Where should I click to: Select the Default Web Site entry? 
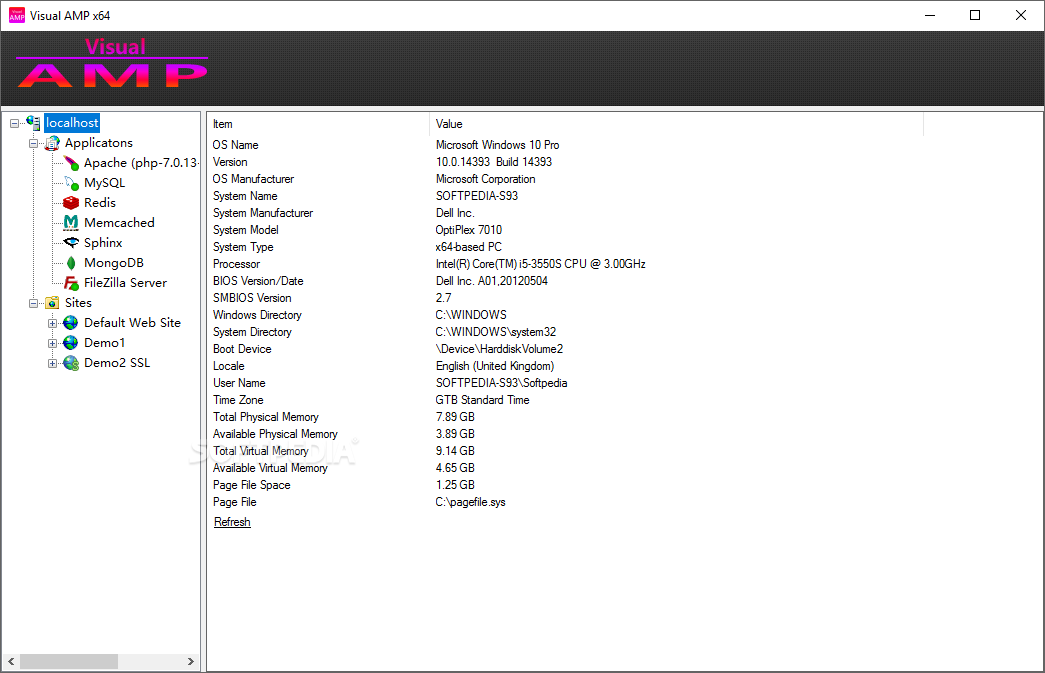click(x=132, y=323)
